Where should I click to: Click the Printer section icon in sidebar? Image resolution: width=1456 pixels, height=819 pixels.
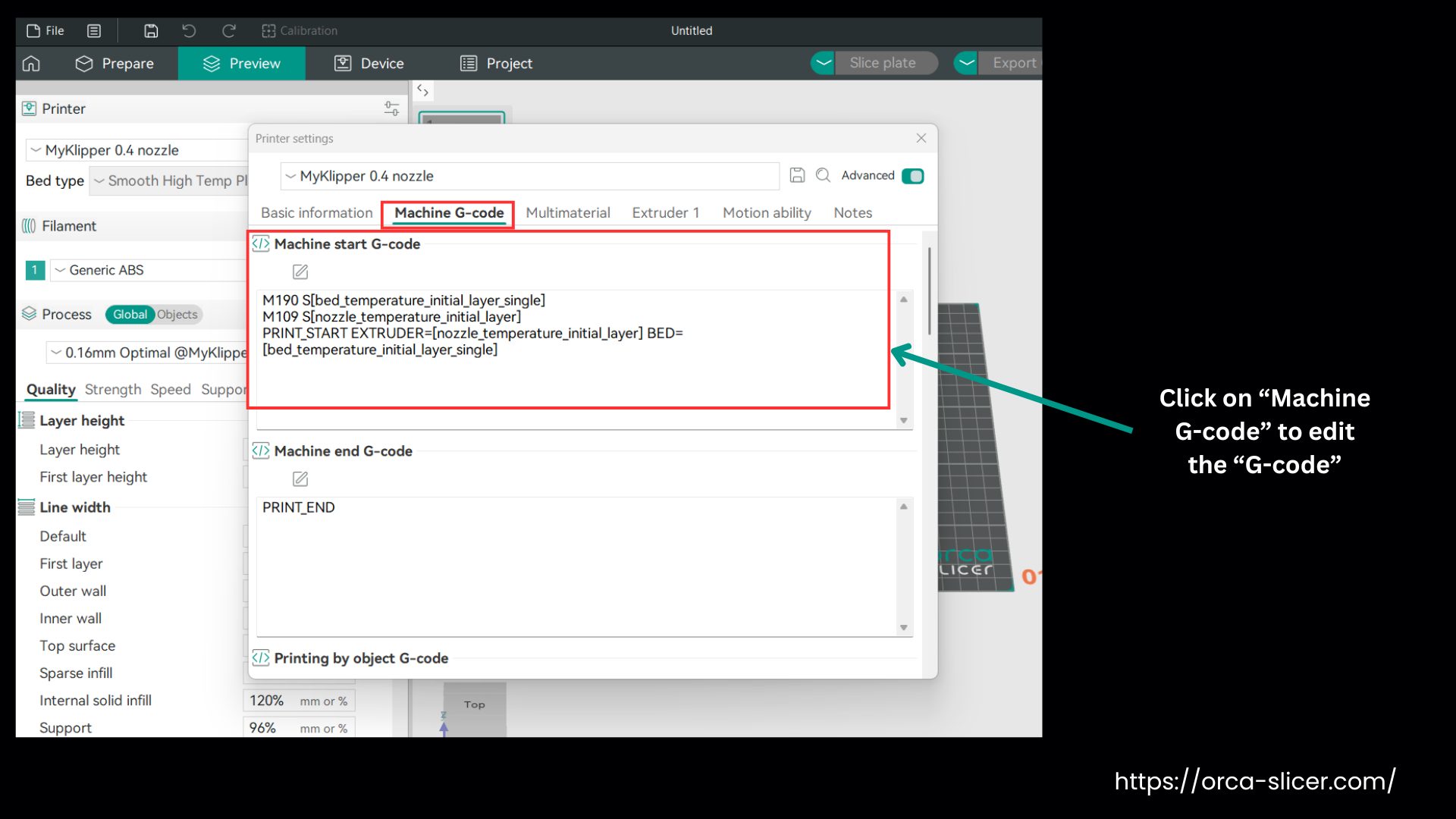pyautogui.click(x=29, y=108)
